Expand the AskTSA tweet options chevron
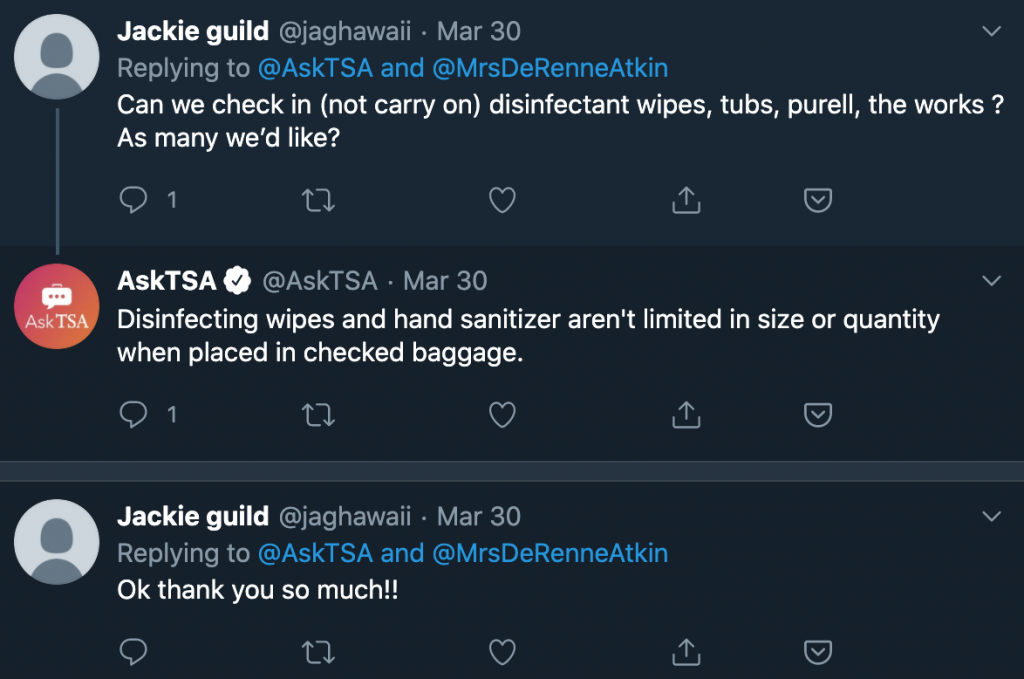 (991, 281)
